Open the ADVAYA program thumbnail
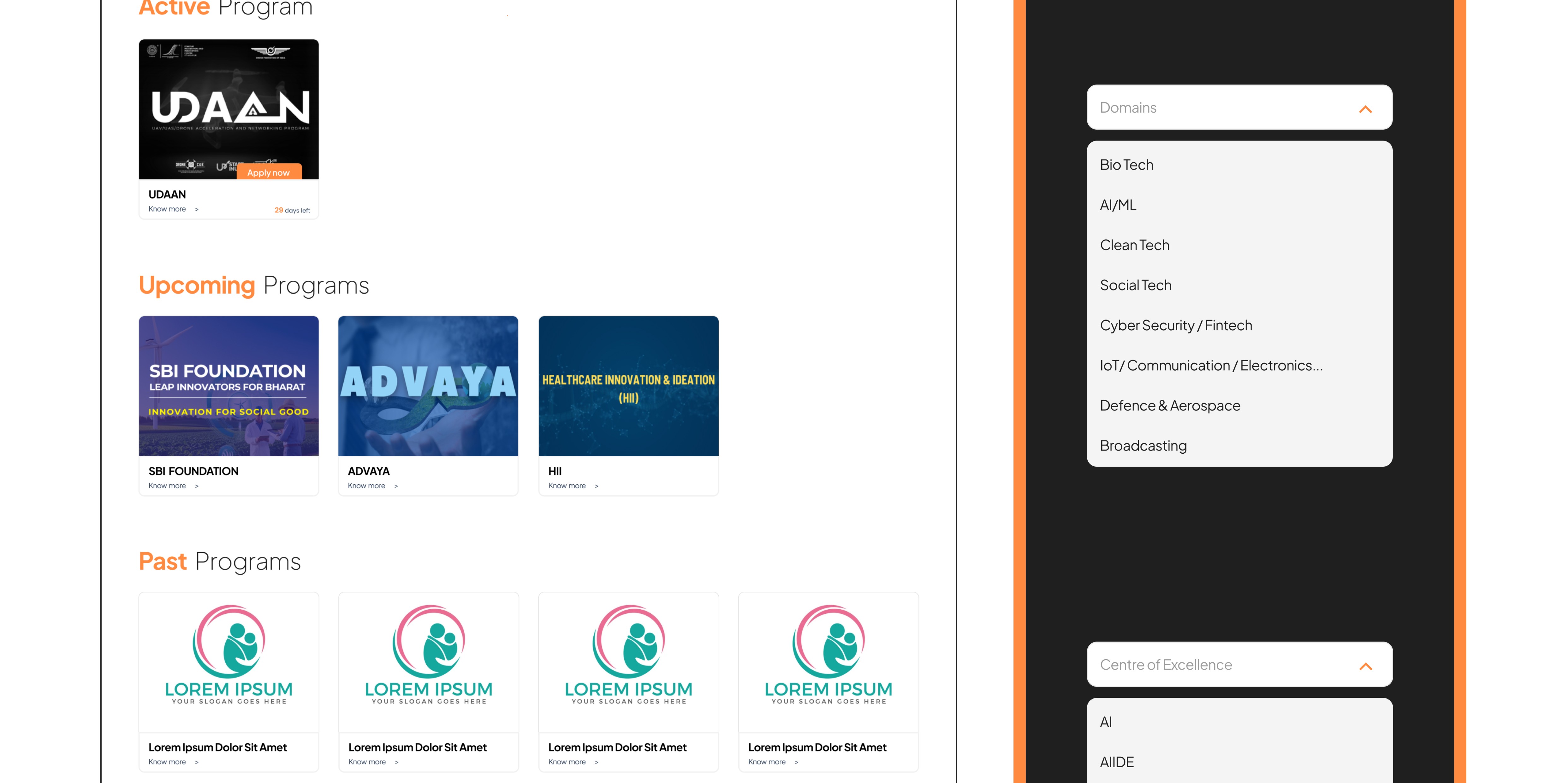This screenshot has height=783, width=1568. (x=428, y=386)
